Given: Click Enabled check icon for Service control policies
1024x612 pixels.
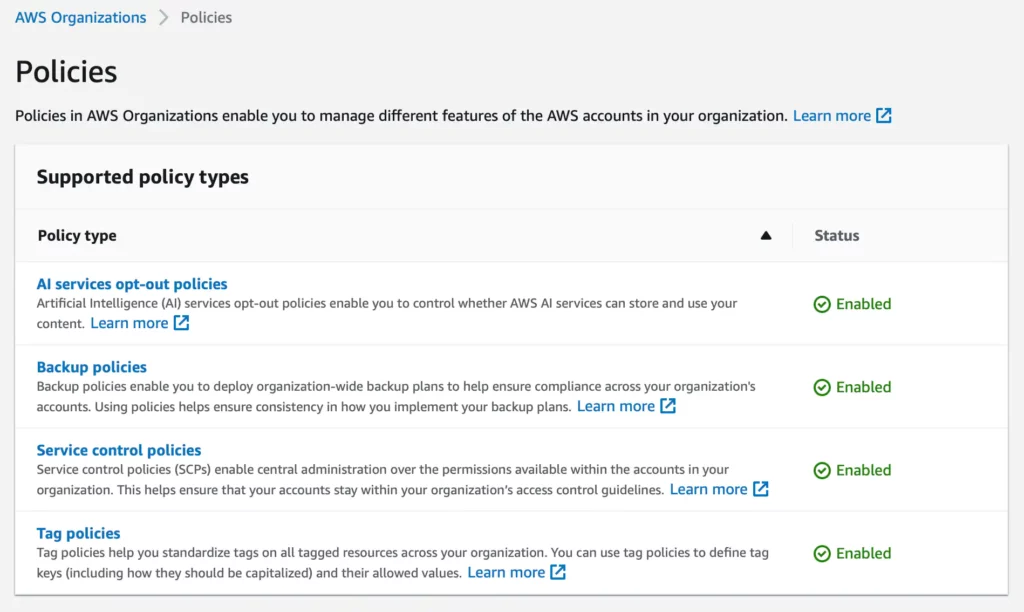Looking at the screenshot, I should point(822,470).
